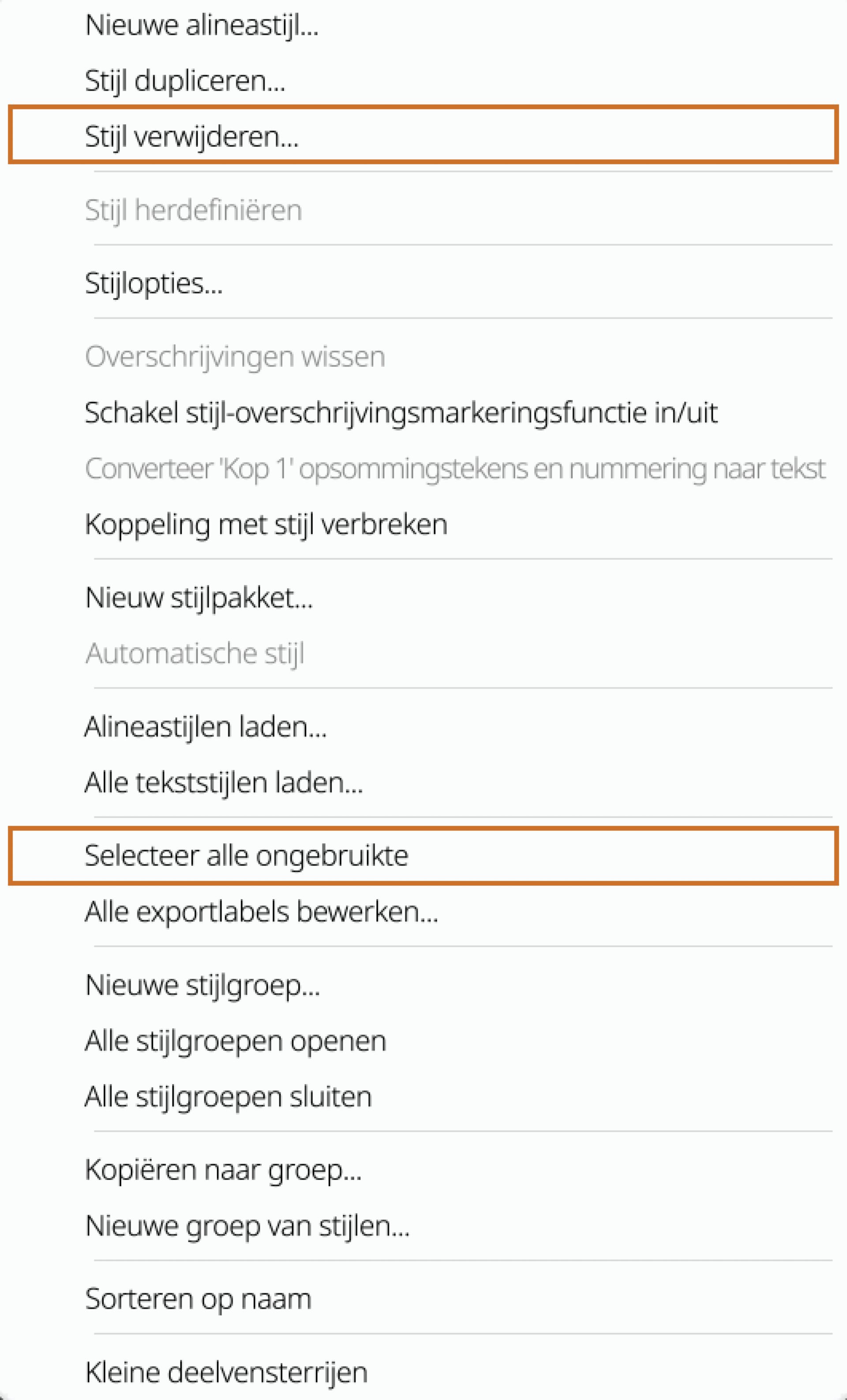
Task: Open 'Stijlopties...' dialog
Action: (x=154, y=282)
